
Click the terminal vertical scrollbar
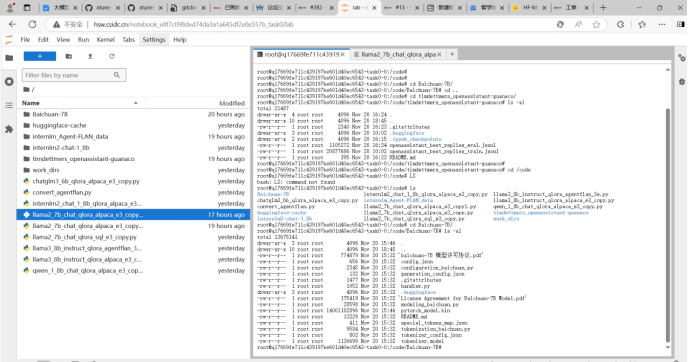668,225
